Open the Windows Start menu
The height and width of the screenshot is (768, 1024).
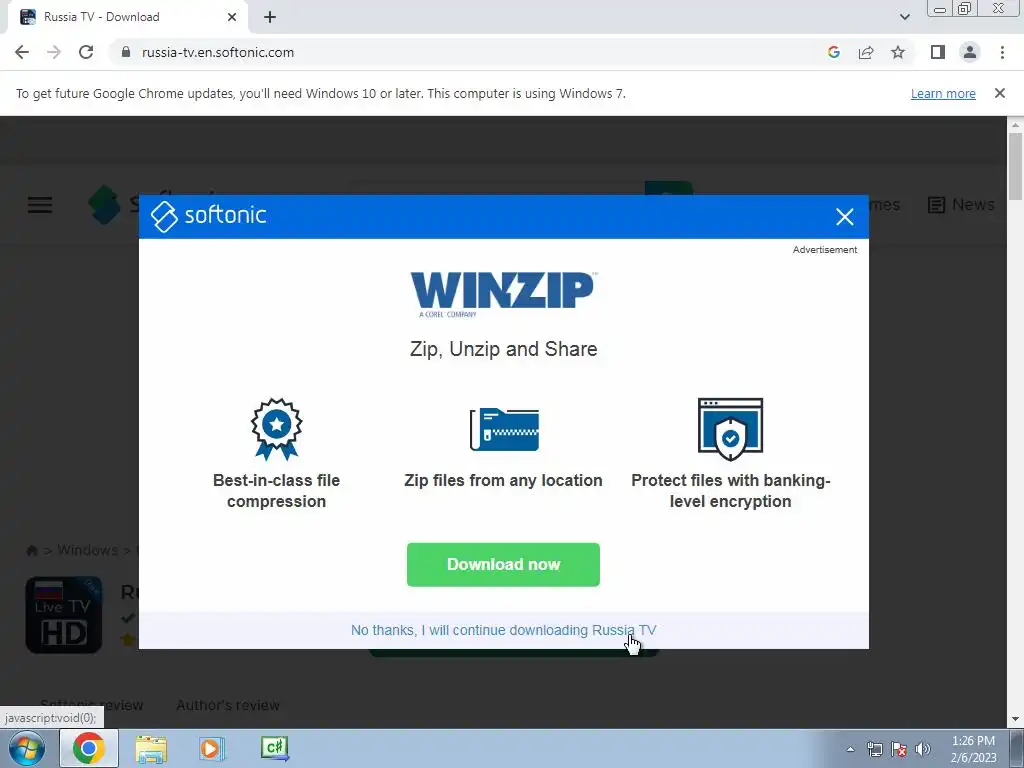tap(26, 748)
